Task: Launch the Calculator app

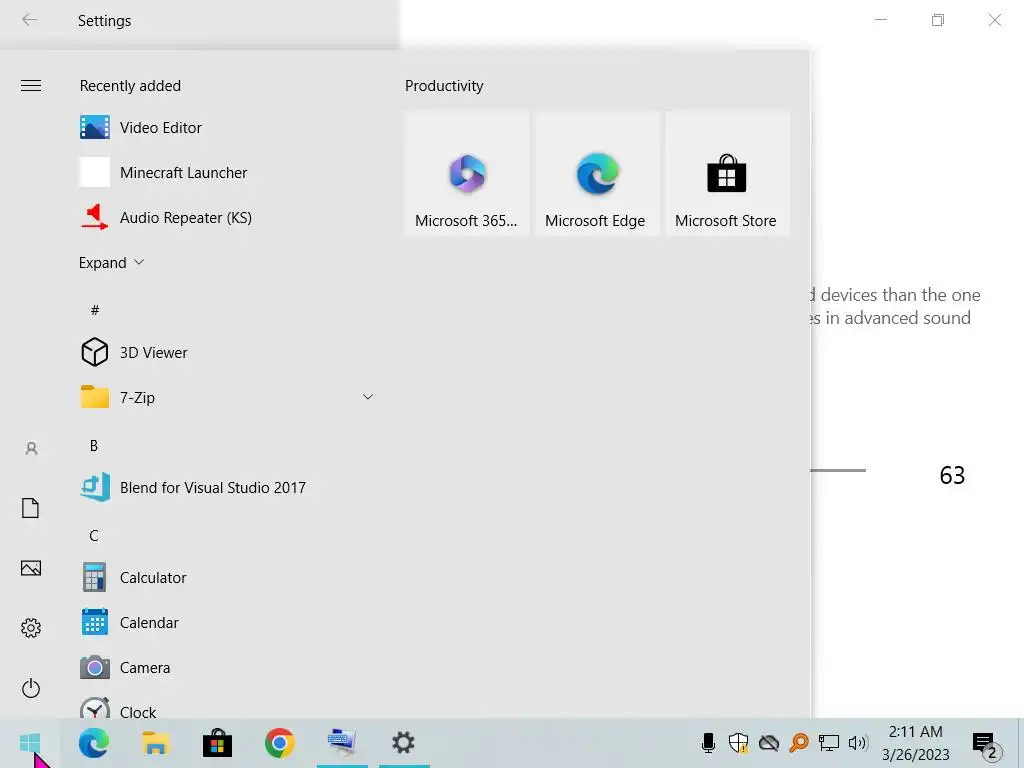Action: 225,578
